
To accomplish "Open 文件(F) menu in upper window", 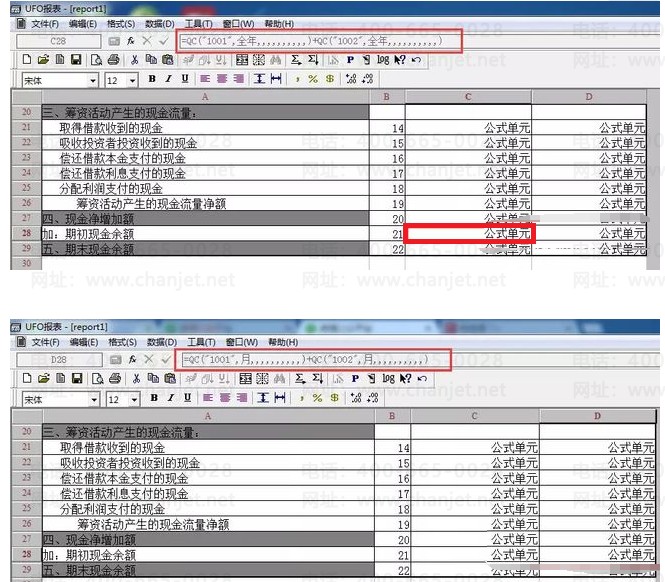I will click(45, 24).
